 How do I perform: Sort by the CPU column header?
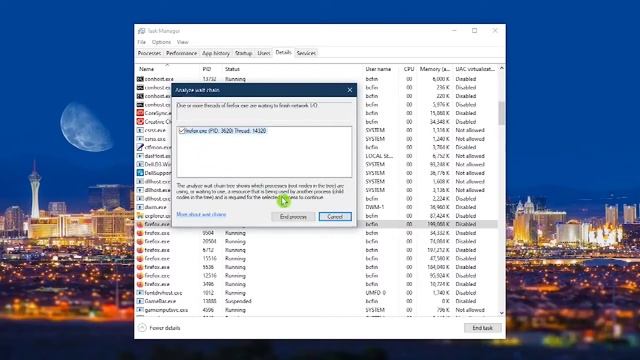point(409,69)
